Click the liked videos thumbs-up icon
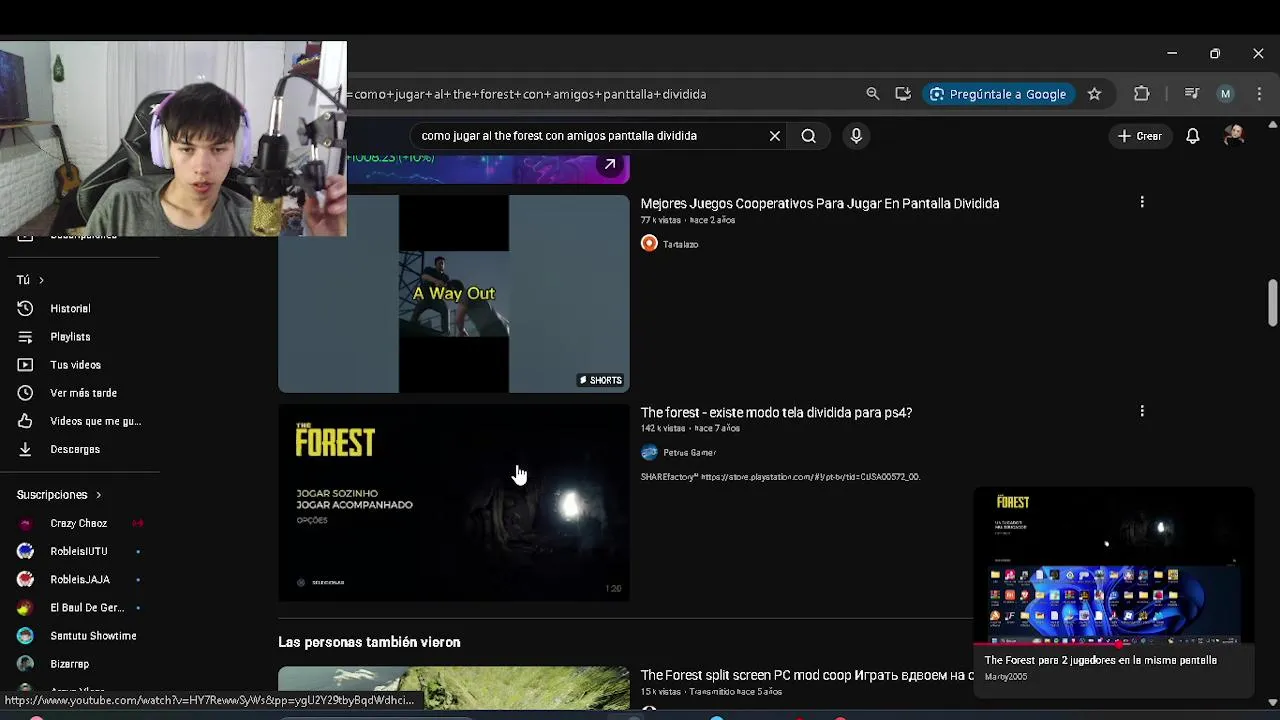 click(26, 421)
